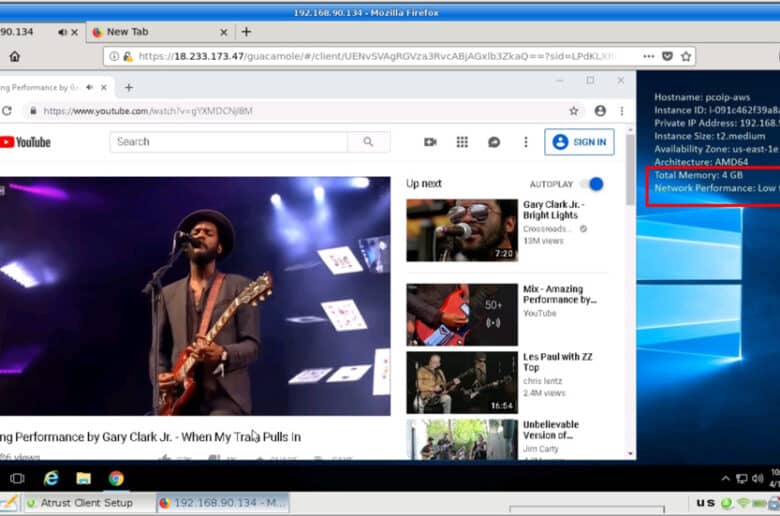780x516 pixels.
Task: Show site information via info icon
Action: pos(114,56)
